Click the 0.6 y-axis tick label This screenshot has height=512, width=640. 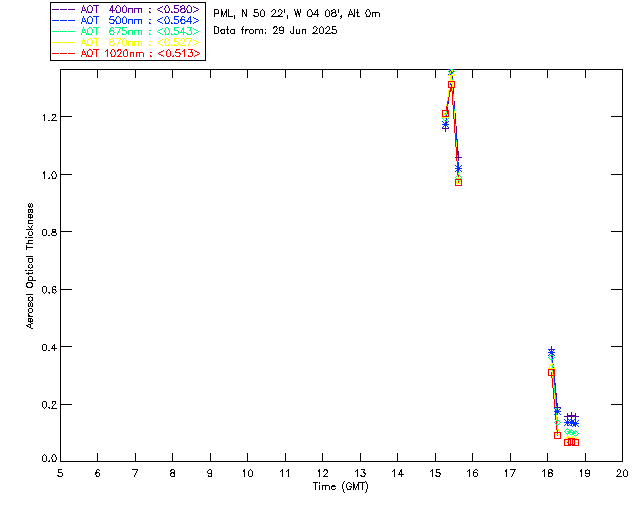[49, 290]
